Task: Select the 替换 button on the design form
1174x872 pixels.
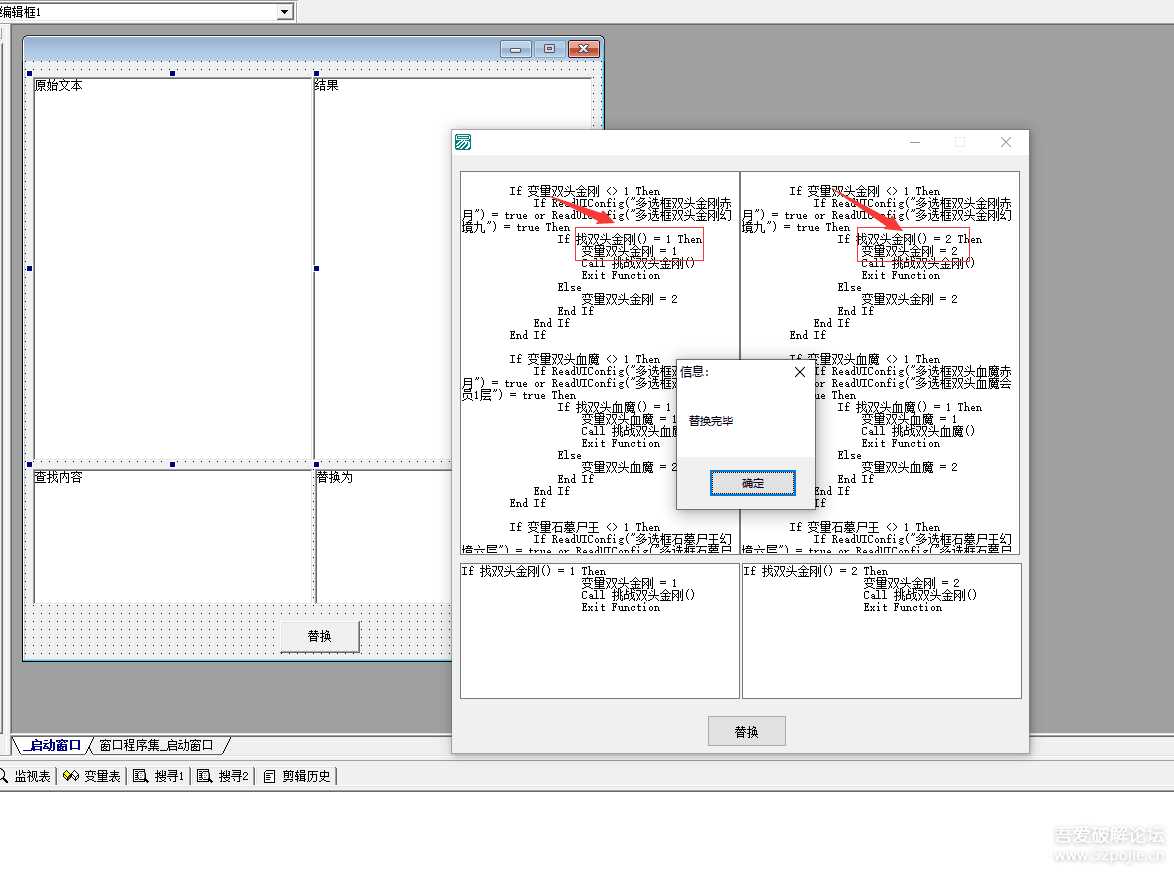Action: point(319,636)
